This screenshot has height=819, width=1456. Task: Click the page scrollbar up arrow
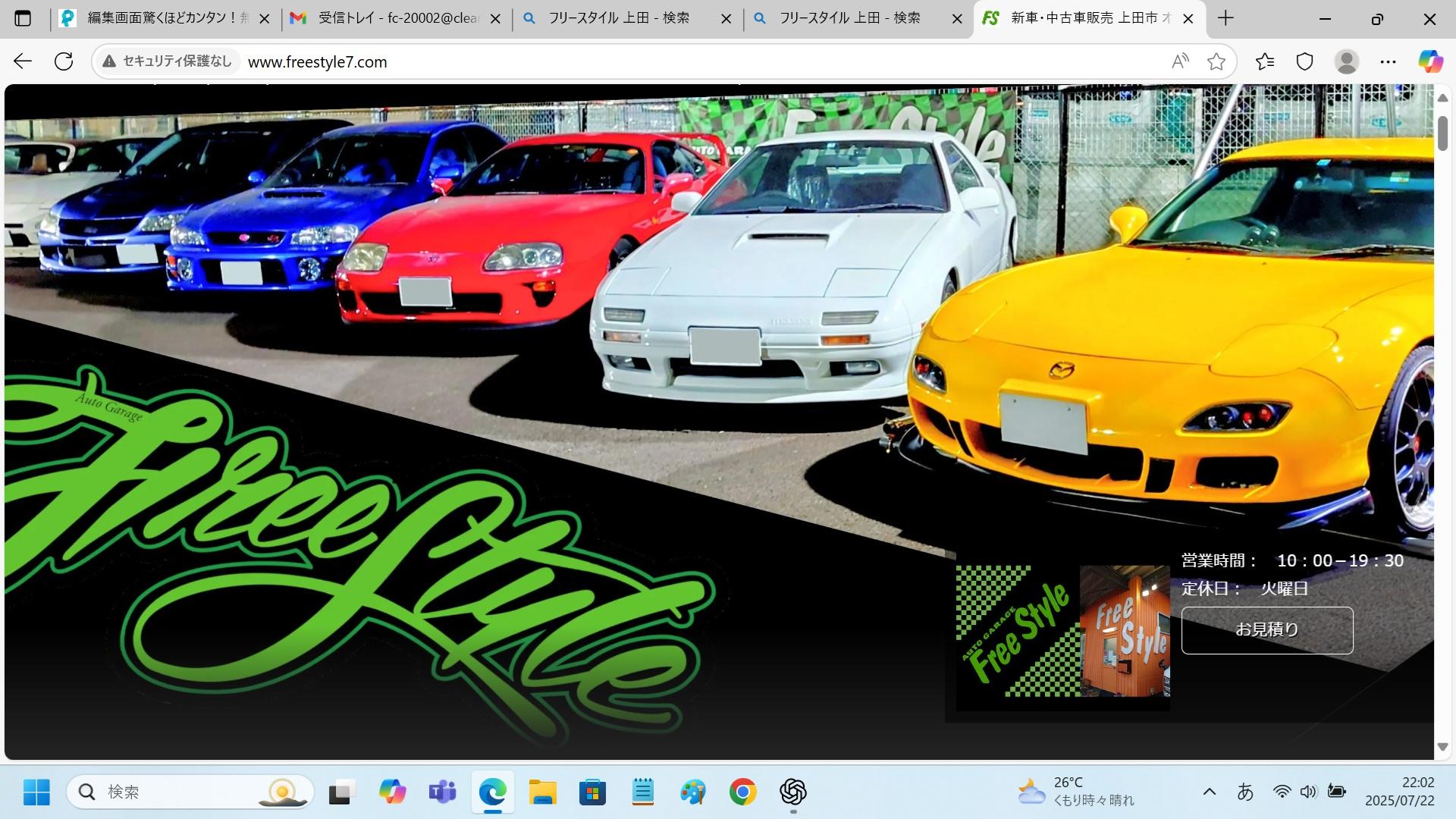[x=1442, y=98]
